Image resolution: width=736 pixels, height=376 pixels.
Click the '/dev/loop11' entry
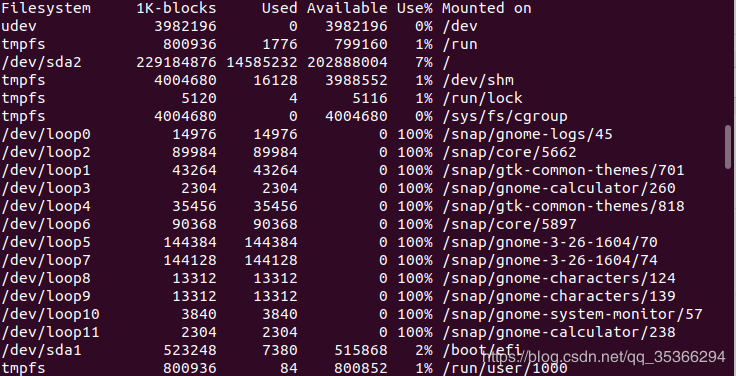click(50, 332)
